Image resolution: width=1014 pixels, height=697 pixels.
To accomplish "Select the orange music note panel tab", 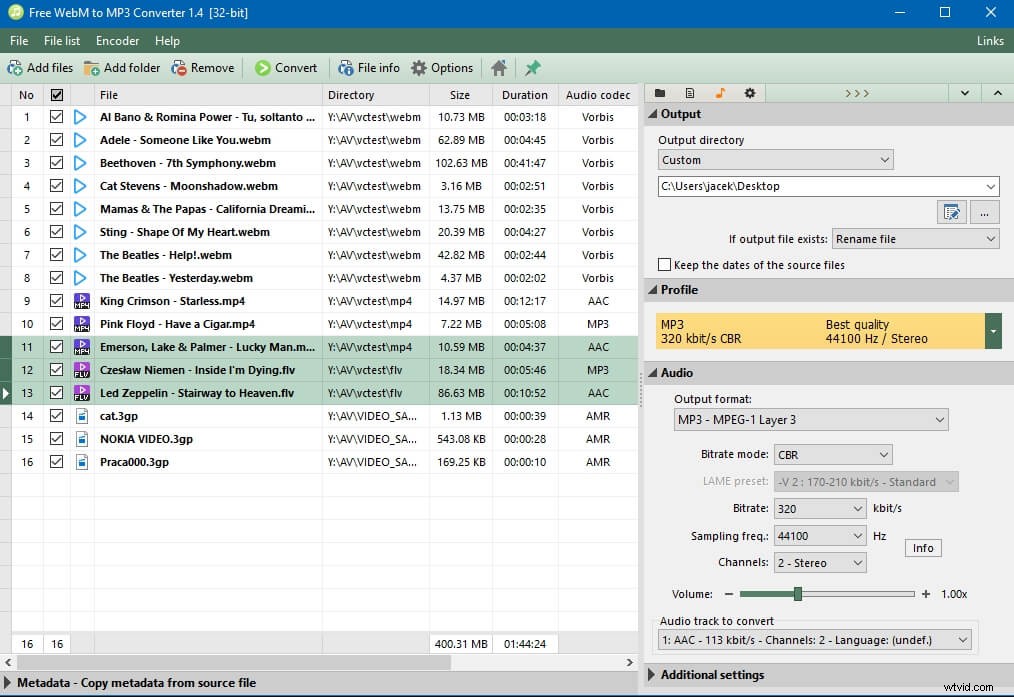I will 720,92.
